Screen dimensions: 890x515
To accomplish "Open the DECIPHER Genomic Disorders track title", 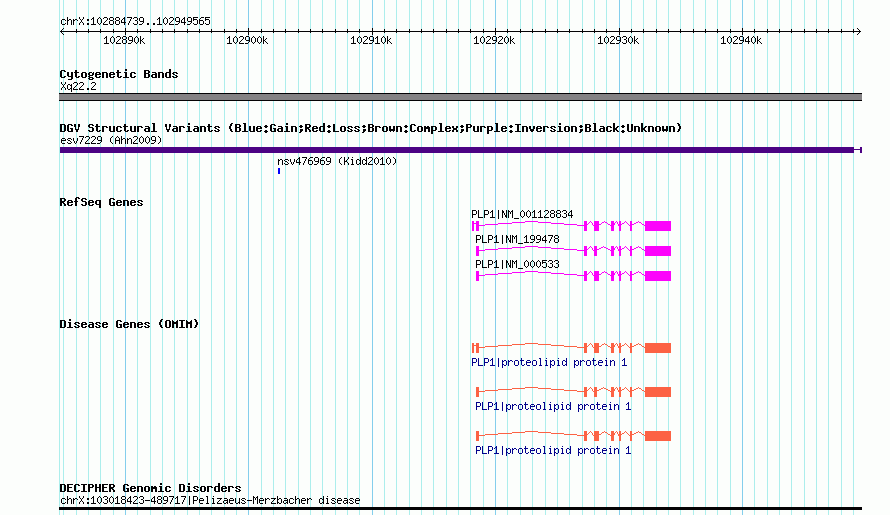I will click(x=150, y=488).
